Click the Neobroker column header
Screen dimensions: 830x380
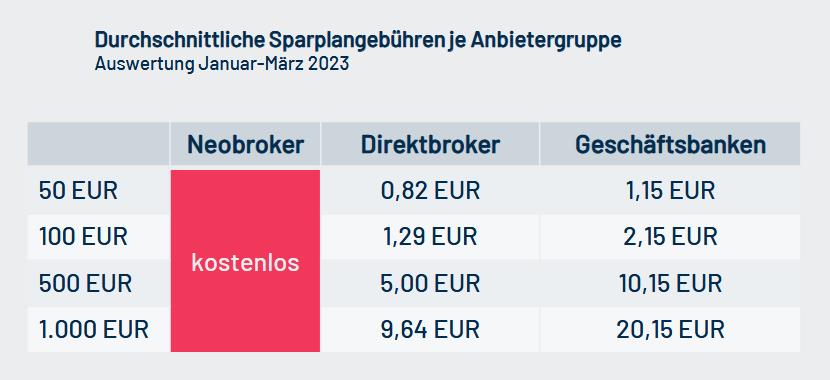tap(246, 144)
